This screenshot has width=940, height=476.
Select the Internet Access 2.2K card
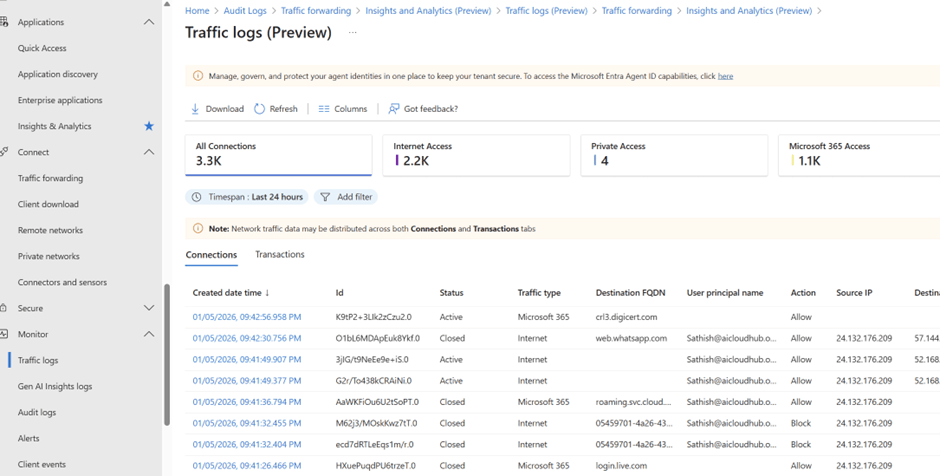(x=475, y=154)
